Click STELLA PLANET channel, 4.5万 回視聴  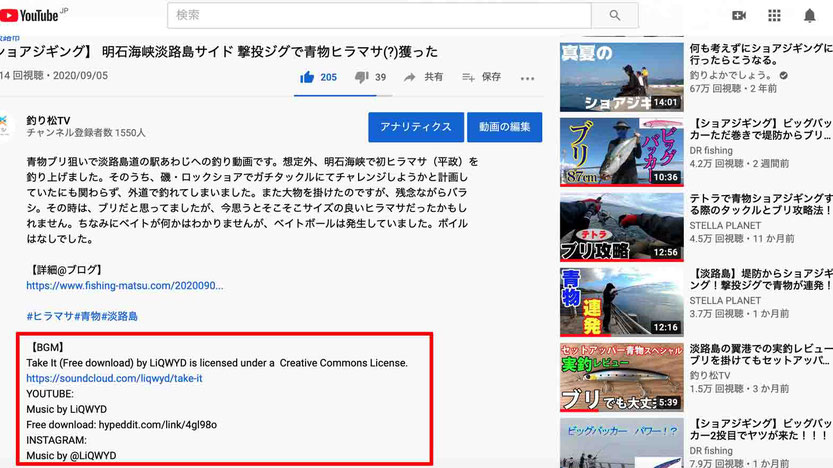(725, 225)
